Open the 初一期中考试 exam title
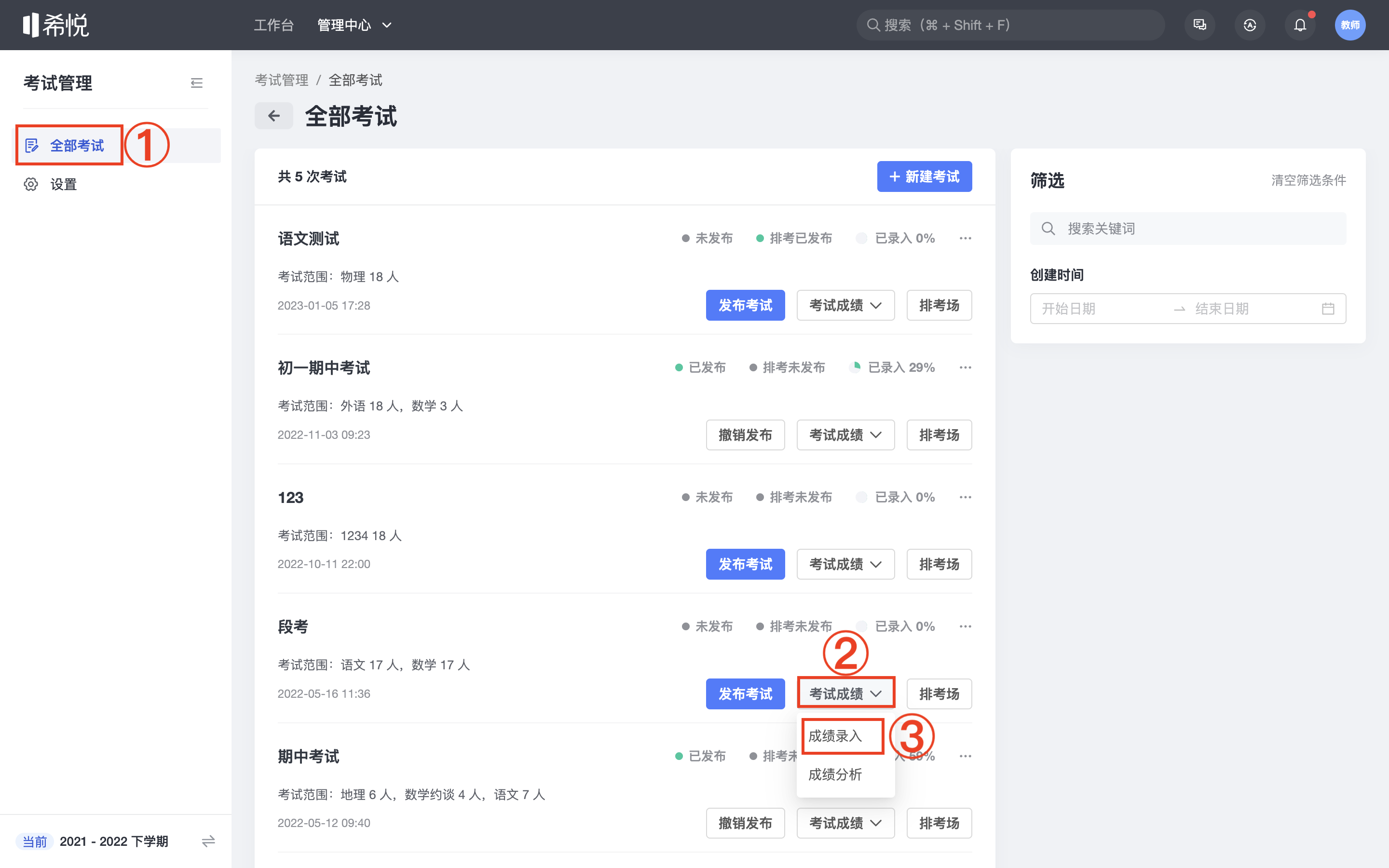Viewport: 1389px width, 868px height. pos(324,367)
